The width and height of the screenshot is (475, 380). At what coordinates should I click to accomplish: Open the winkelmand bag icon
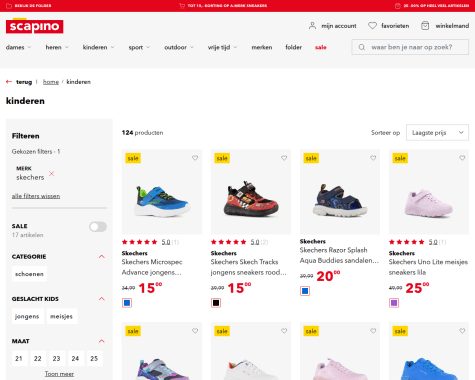pos(425,26)
